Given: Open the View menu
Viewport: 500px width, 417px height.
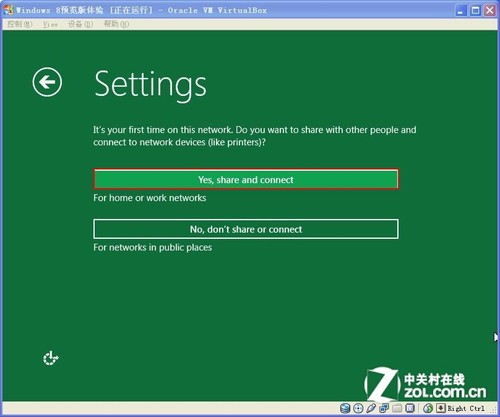Looking at the screenshot, I should pos(50,24).
